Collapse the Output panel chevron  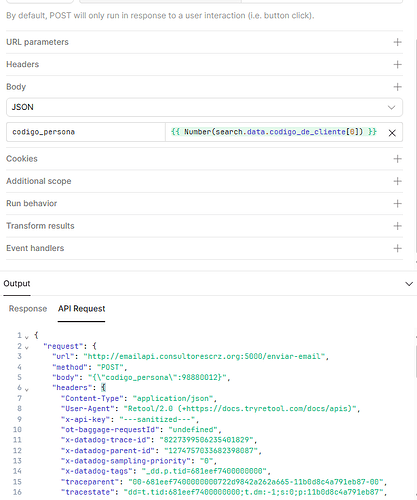(409, 284)
